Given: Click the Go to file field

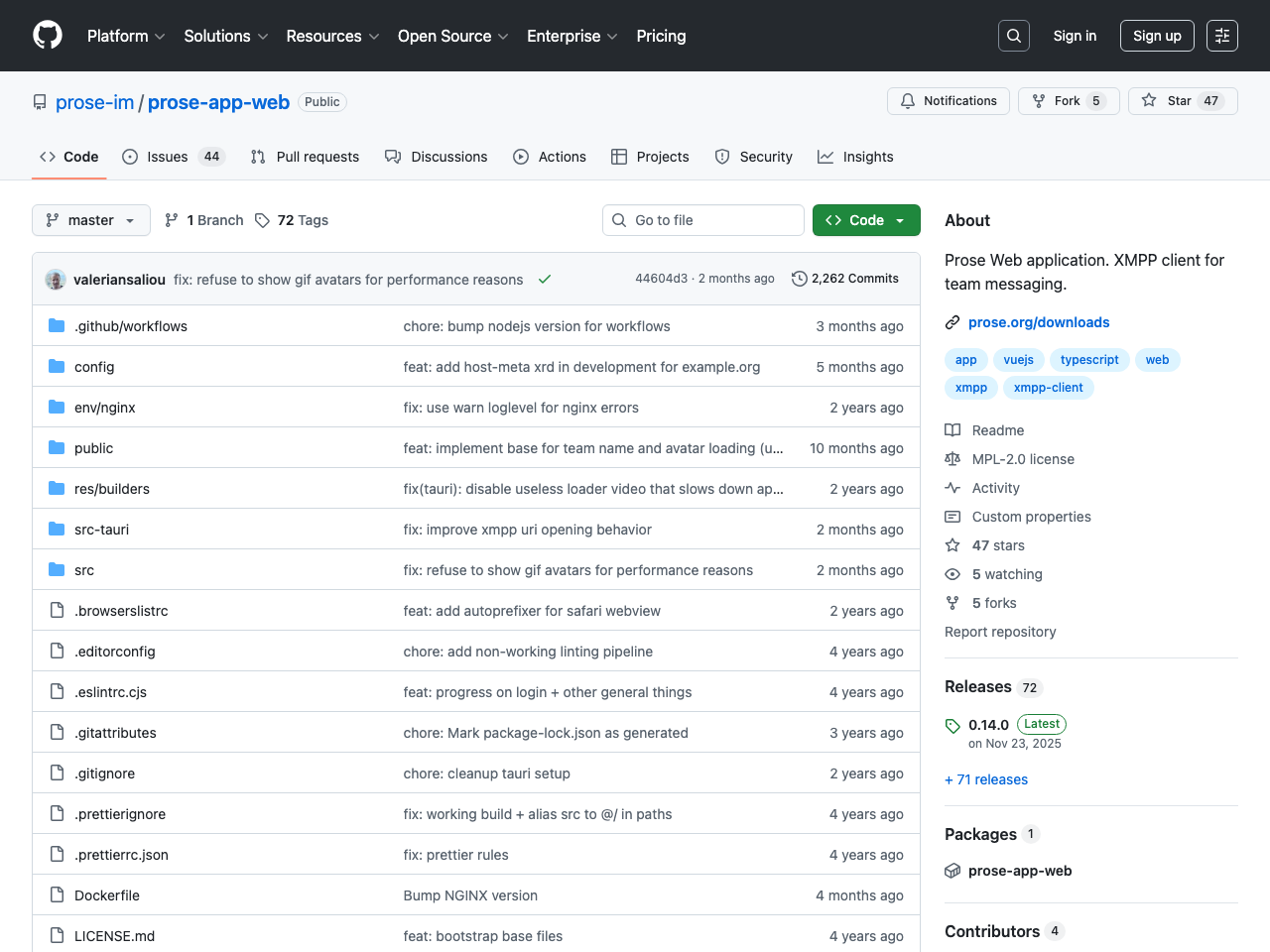Looking at the screenshot, I should click(x=703, y=220).
